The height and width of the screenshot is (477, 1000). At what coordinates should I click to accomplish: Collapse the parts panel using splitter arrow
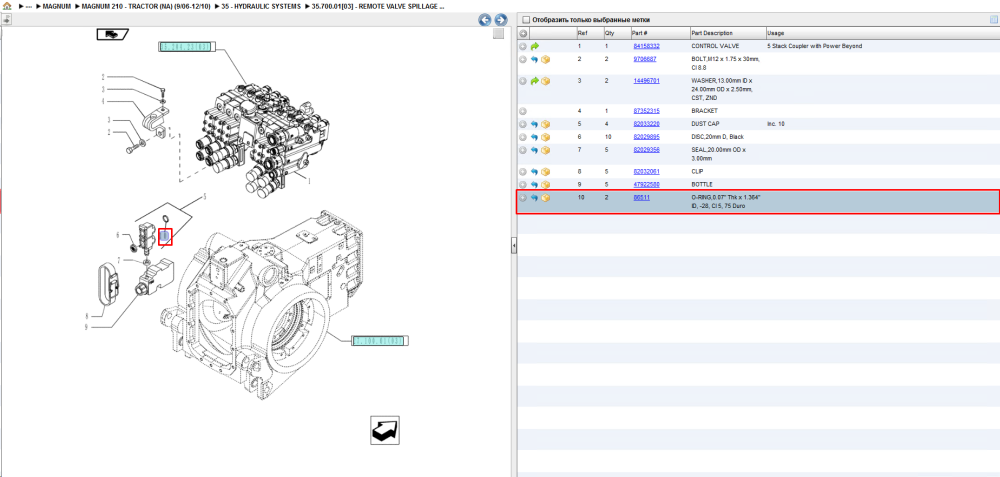513,245
